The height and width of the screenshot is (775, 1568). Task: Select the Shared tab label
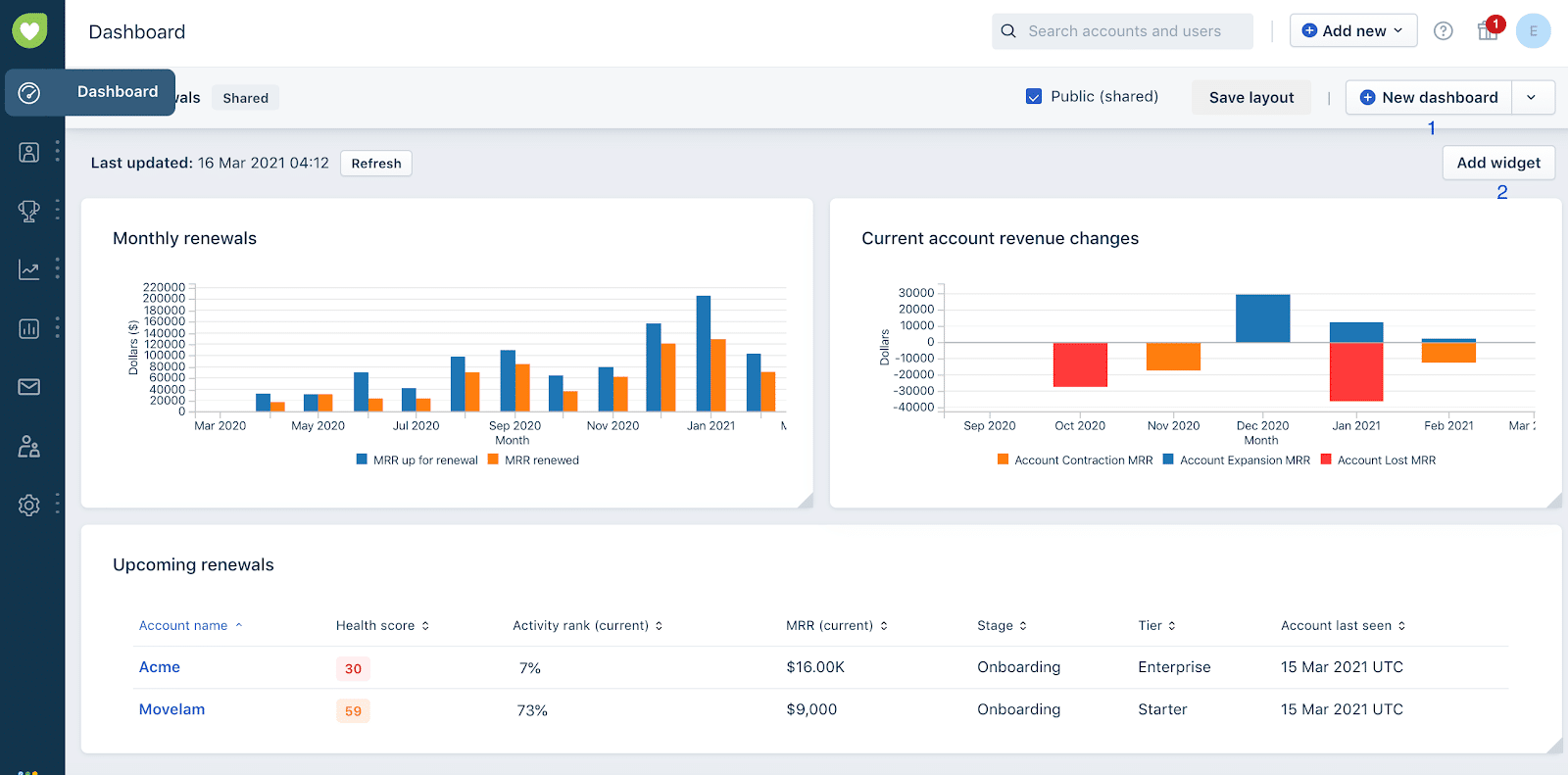245,98
